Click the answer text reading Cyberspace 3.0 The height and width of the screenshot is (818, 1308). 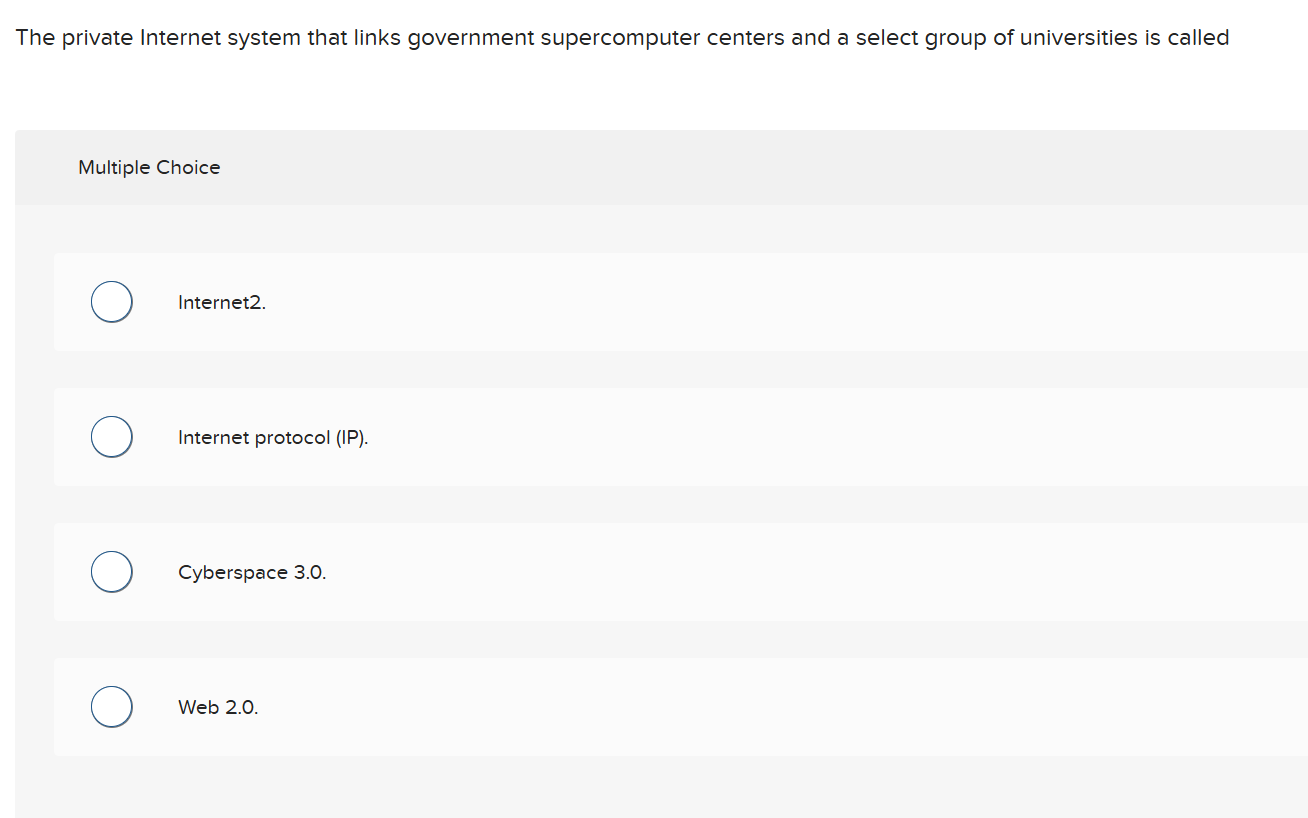(251, 572)
